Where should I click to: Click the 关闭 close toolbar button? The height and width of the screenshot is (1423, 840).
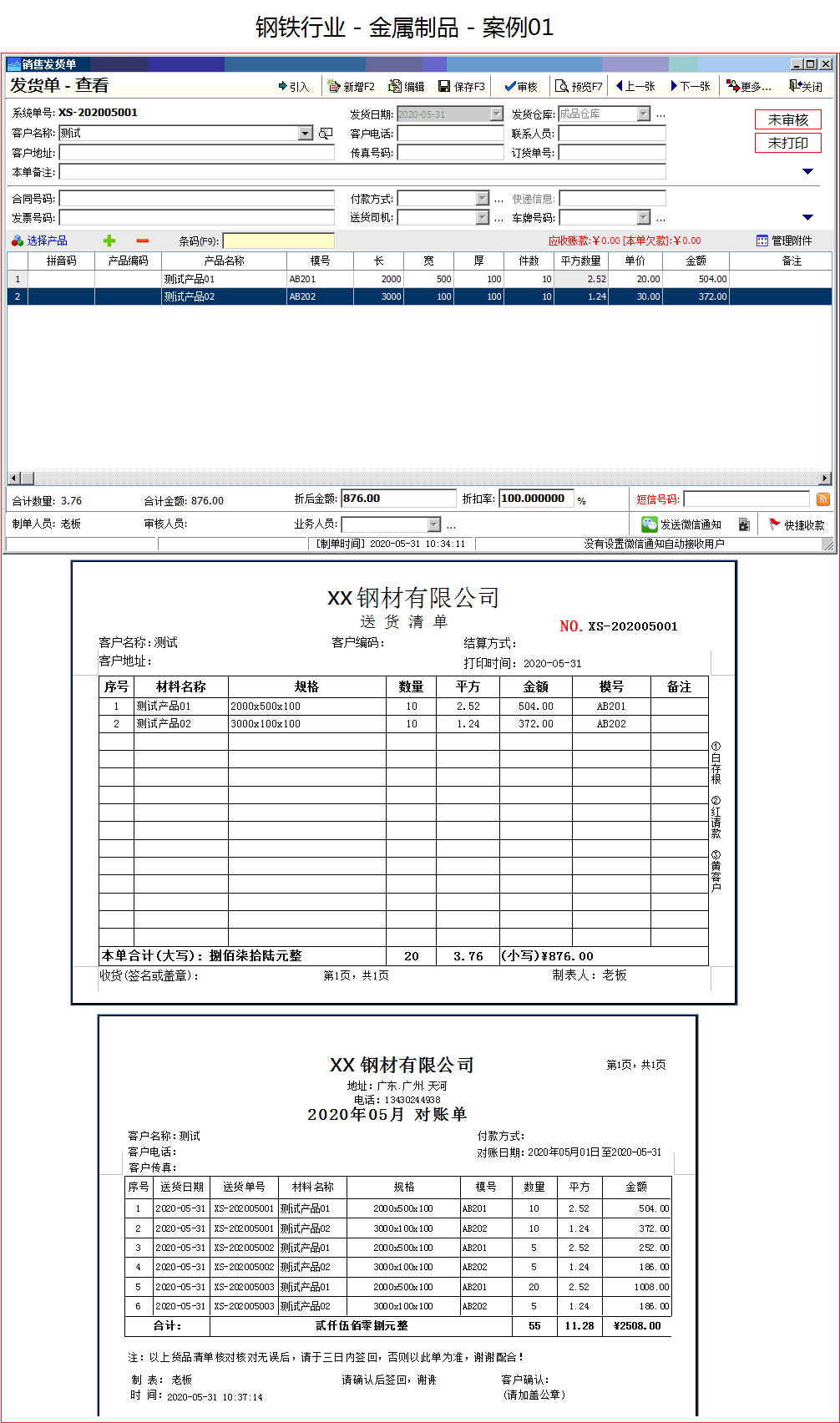point(806,87)
